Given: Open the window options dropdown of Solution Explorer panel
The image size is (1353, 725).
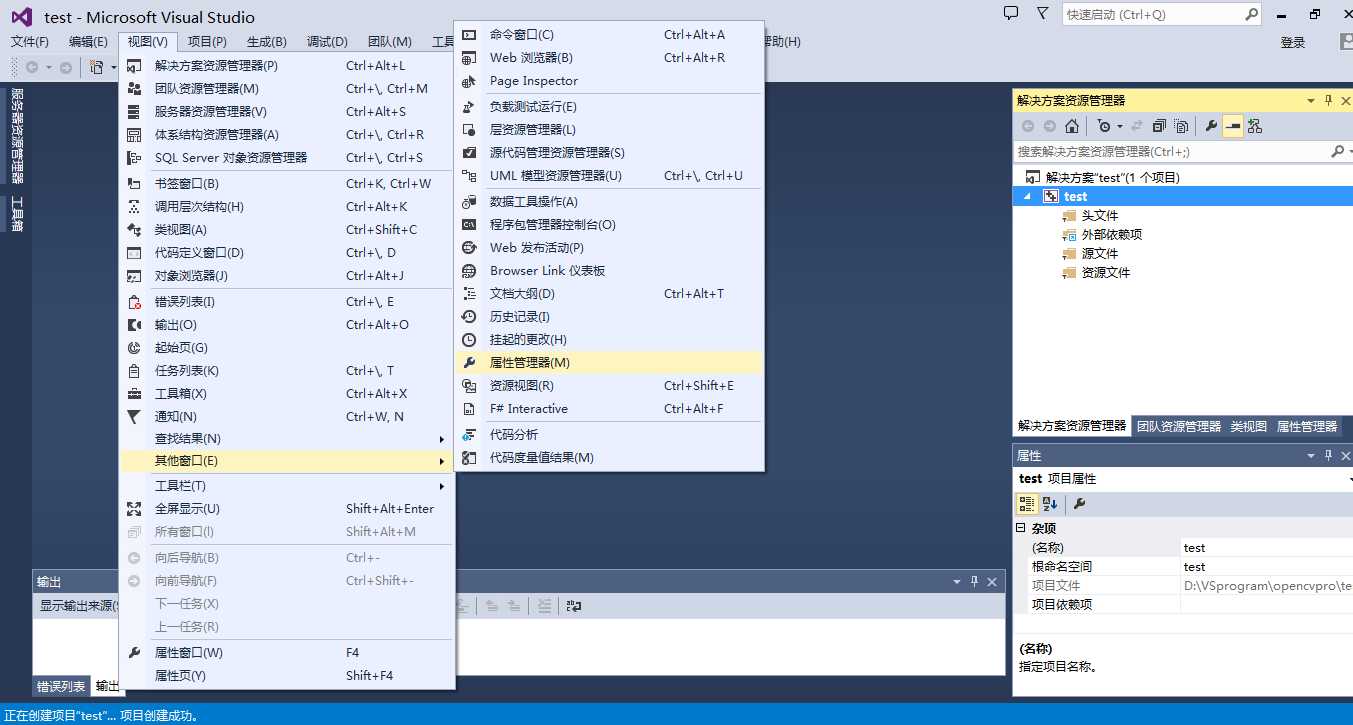Looking at the screenshot, I should point(1311,101).
